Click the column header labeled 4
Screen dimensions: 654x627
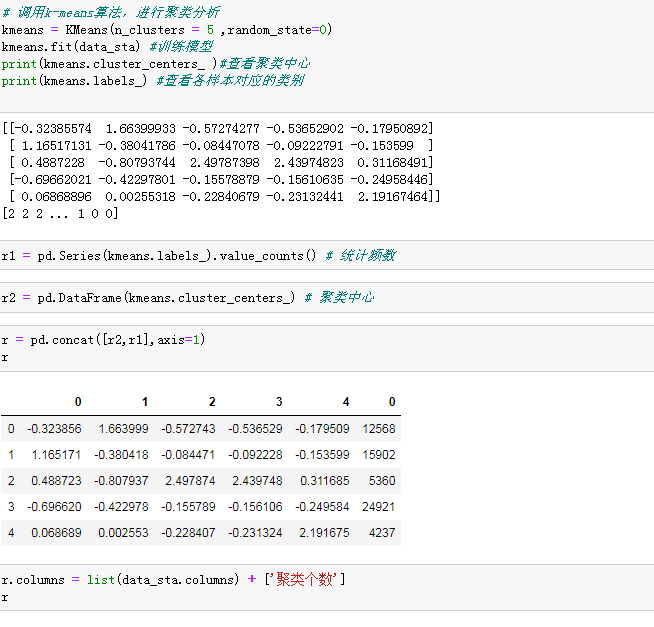click(x=346, y=402)
